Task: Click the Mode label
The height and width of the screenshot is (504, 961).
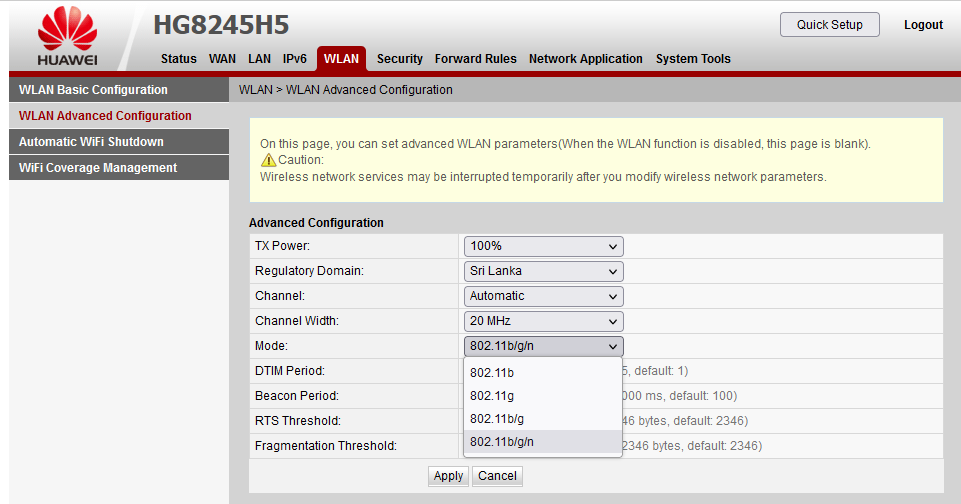Action: [x=272, y=346]
